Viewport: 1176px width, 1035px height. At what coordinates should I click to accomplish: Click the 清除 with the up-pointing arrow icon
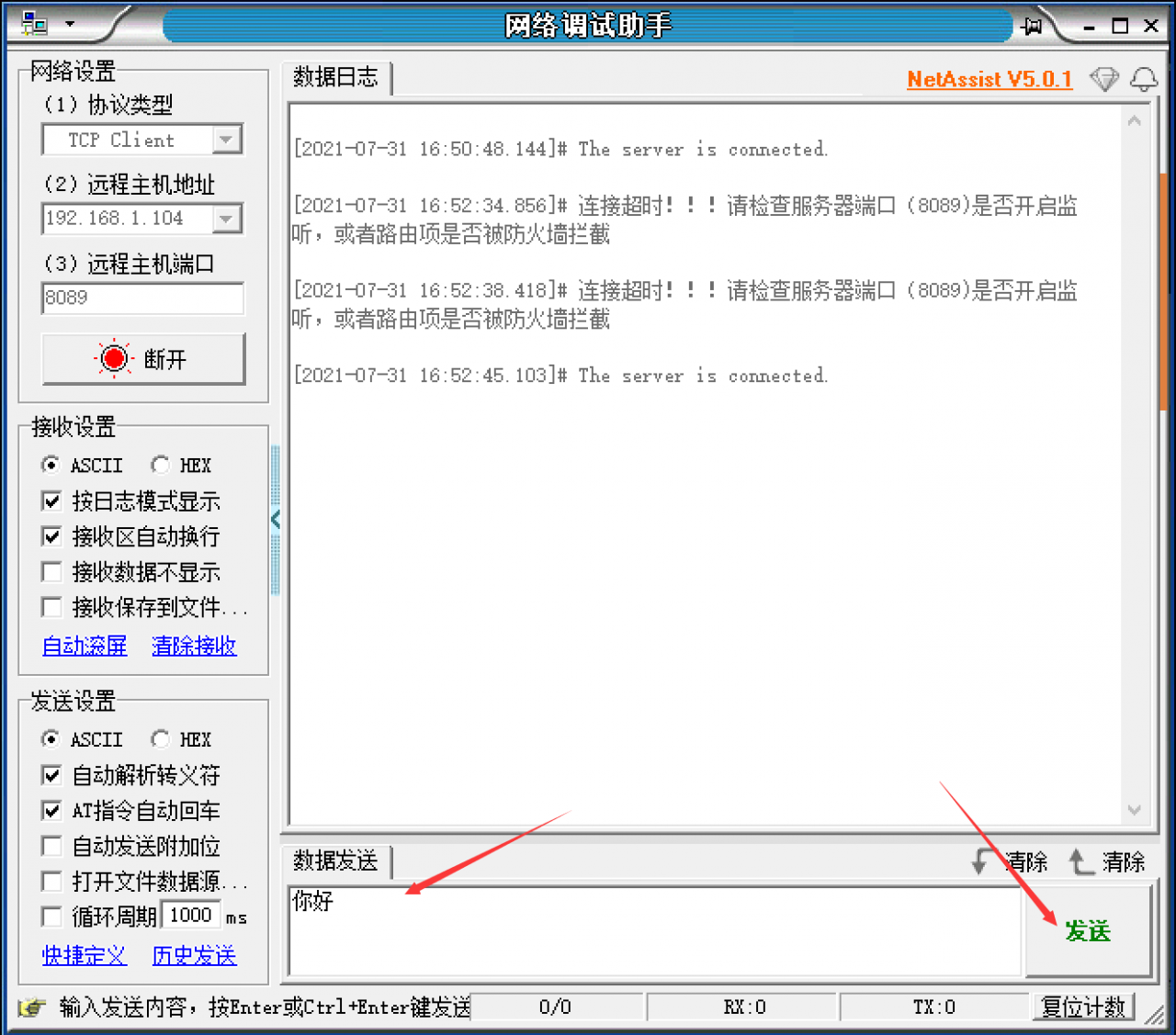tap(1107, 861)
